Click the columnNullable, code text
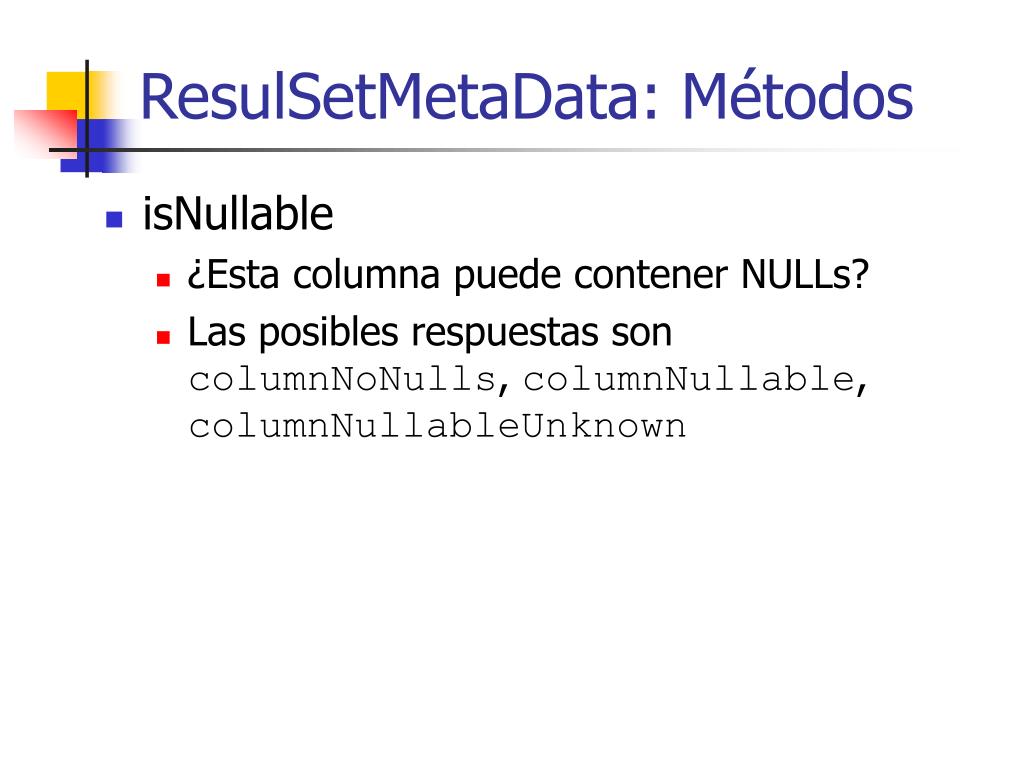 696,379
